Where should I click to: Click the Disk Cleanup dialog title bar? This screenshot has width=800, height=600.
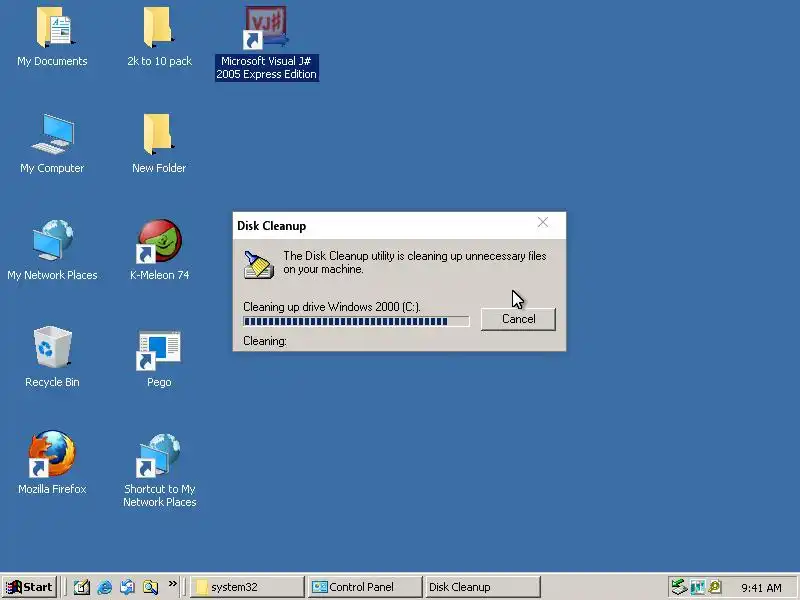coord(399,226)
